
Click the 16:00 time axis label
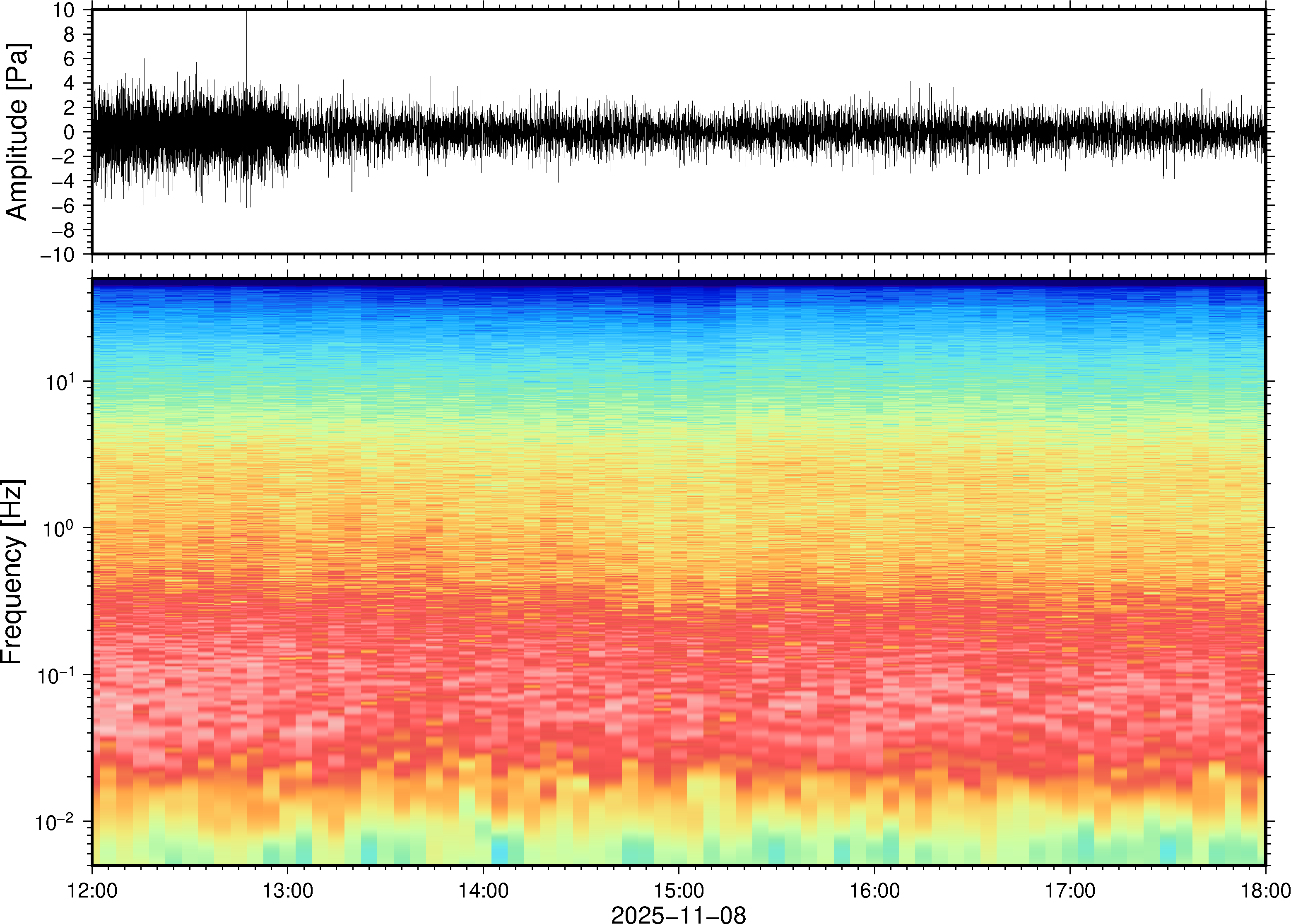point(874,890)
